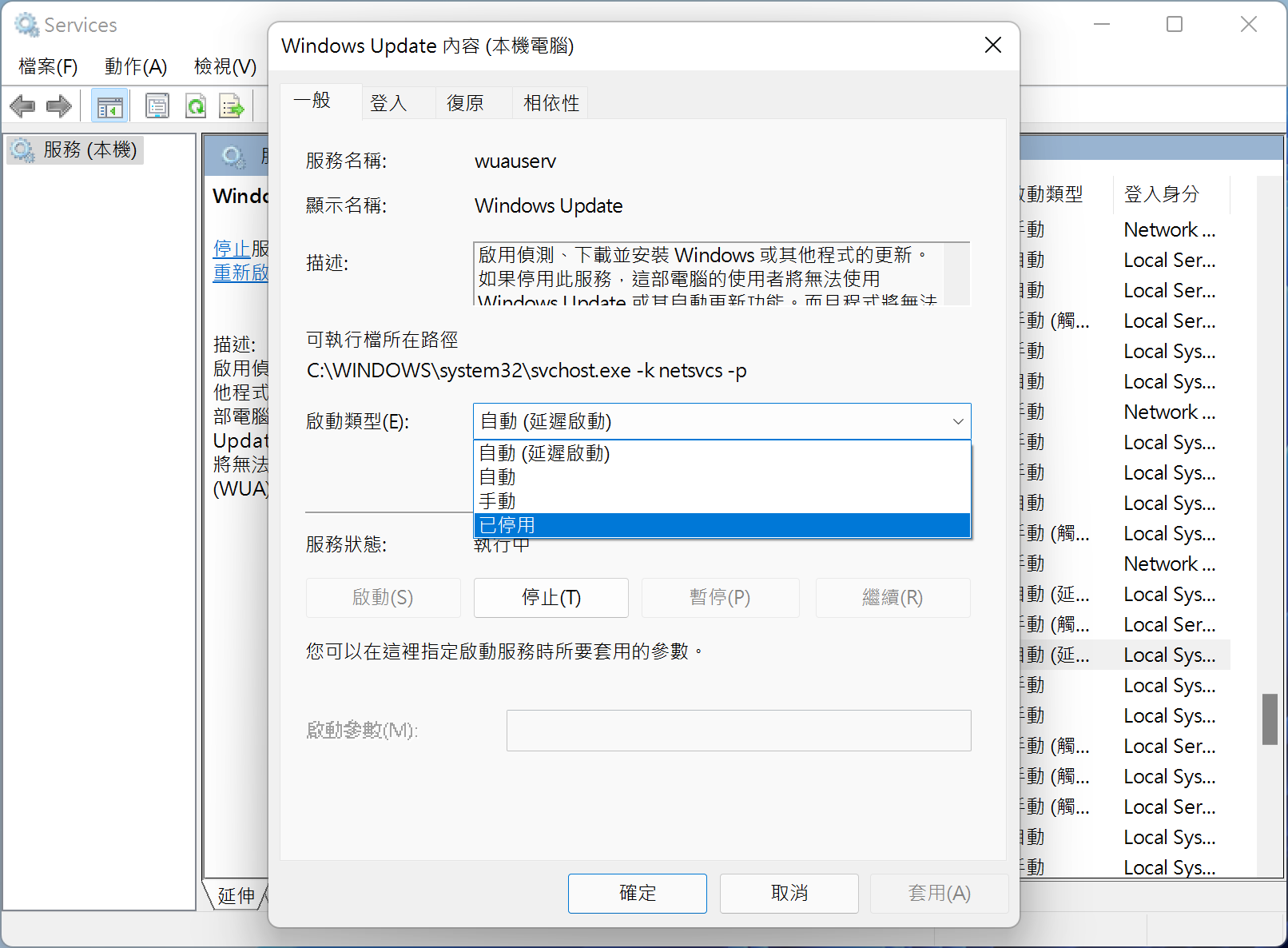
Task: Click the 取消 button
Action: (x=789, y=893)
